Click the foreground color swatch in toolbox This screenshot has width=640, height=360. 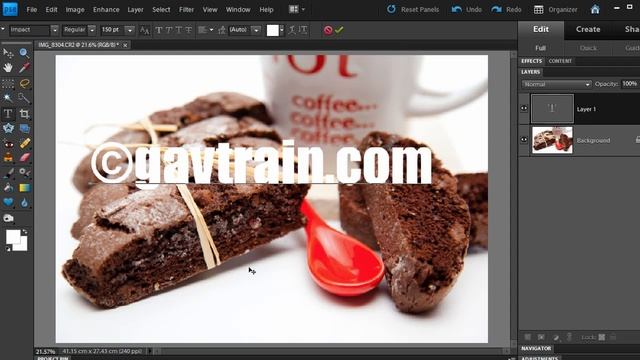pyautogui.click(x=13, y=236)
